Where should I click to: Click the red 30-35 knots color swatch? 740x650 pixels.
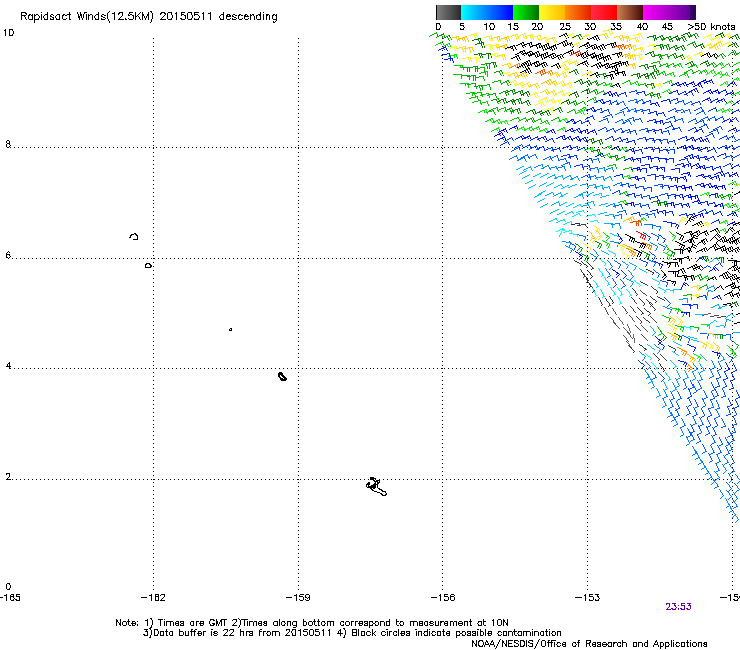pos(604,12)
